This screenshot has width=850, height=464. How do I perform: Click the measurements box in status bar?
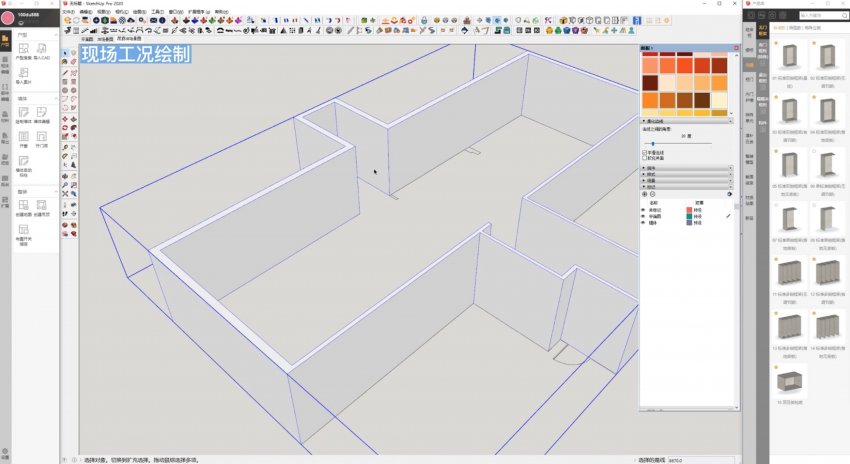[703, 460]
